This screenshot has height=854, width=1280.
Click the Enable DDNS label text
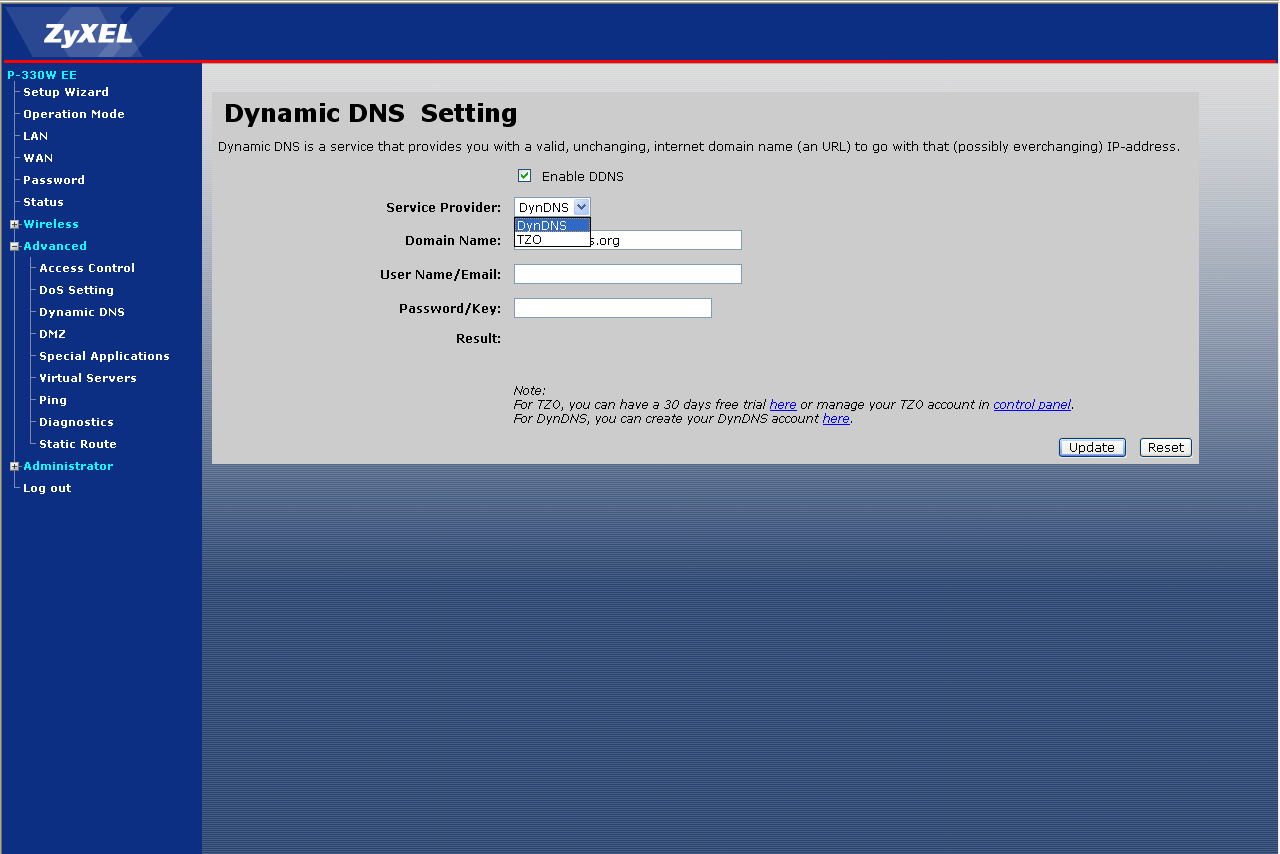[x=583, y=177]
